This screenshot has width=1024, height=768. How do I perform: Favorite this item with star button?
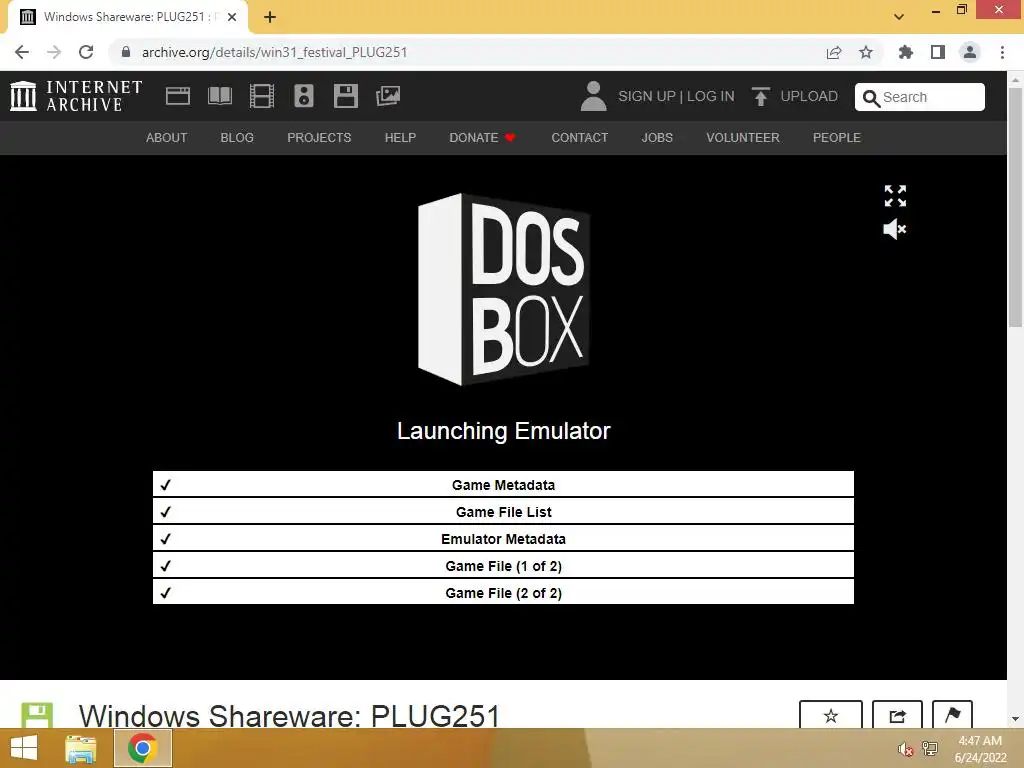click(831, 716)
